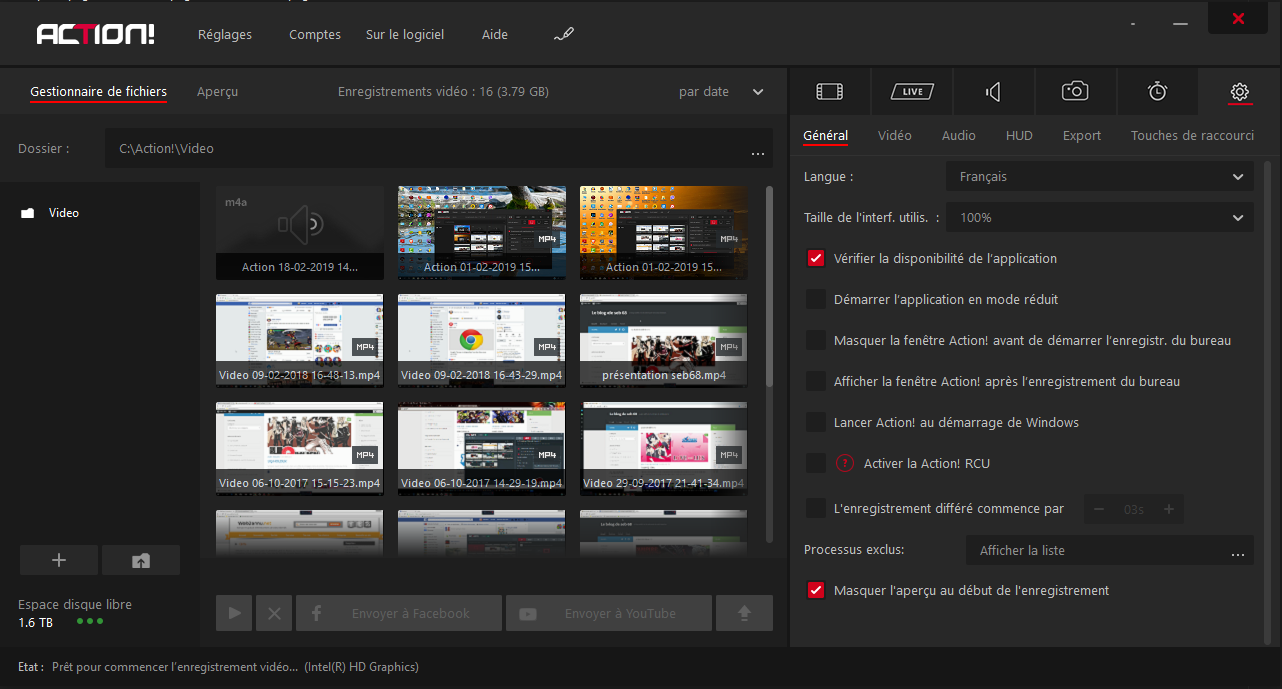
Task: Enable Lancer Action! au démarrage de Windows
Action: point(816,422)
